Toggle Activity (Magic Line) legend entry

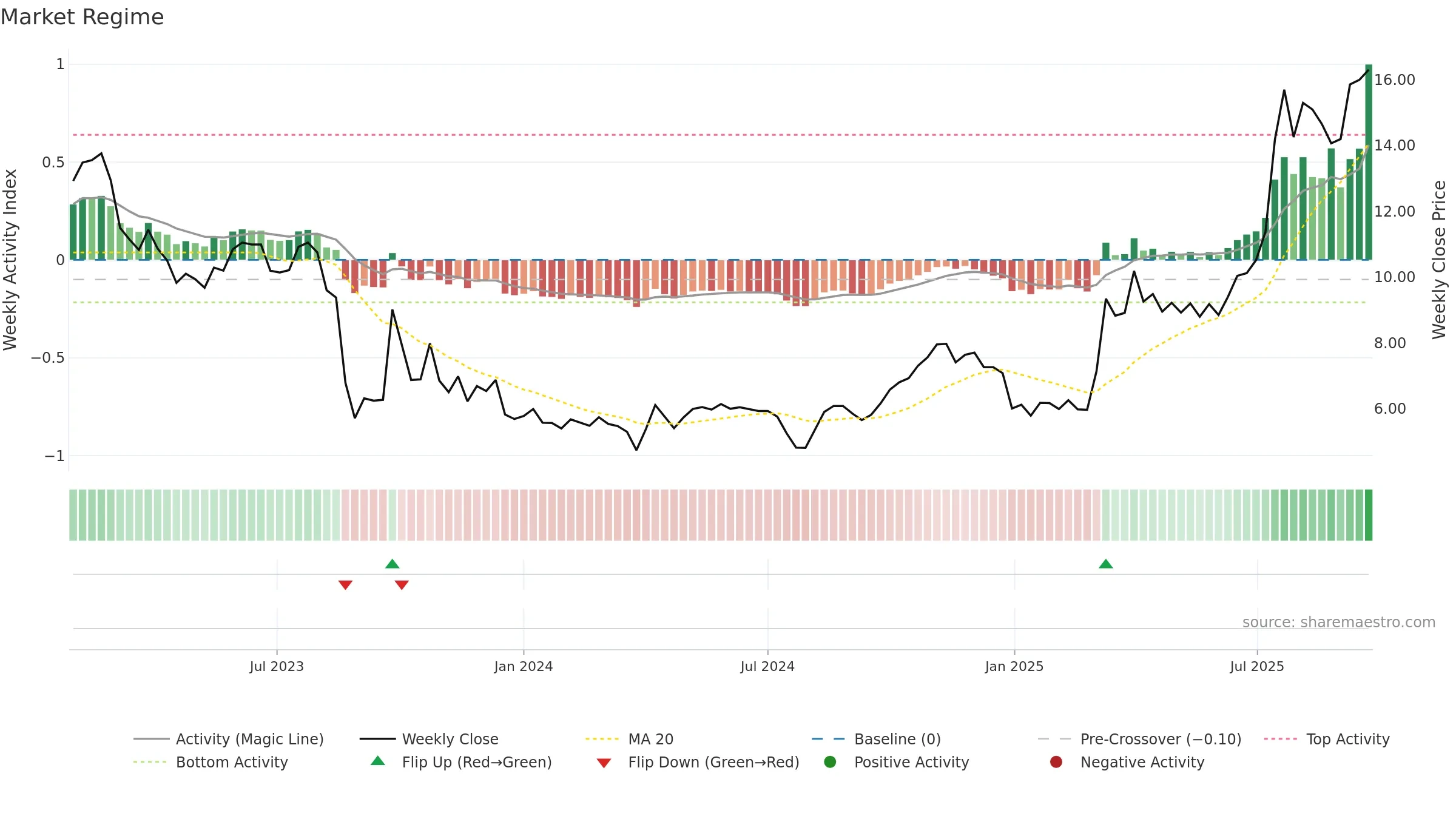[x=229, y=739]
